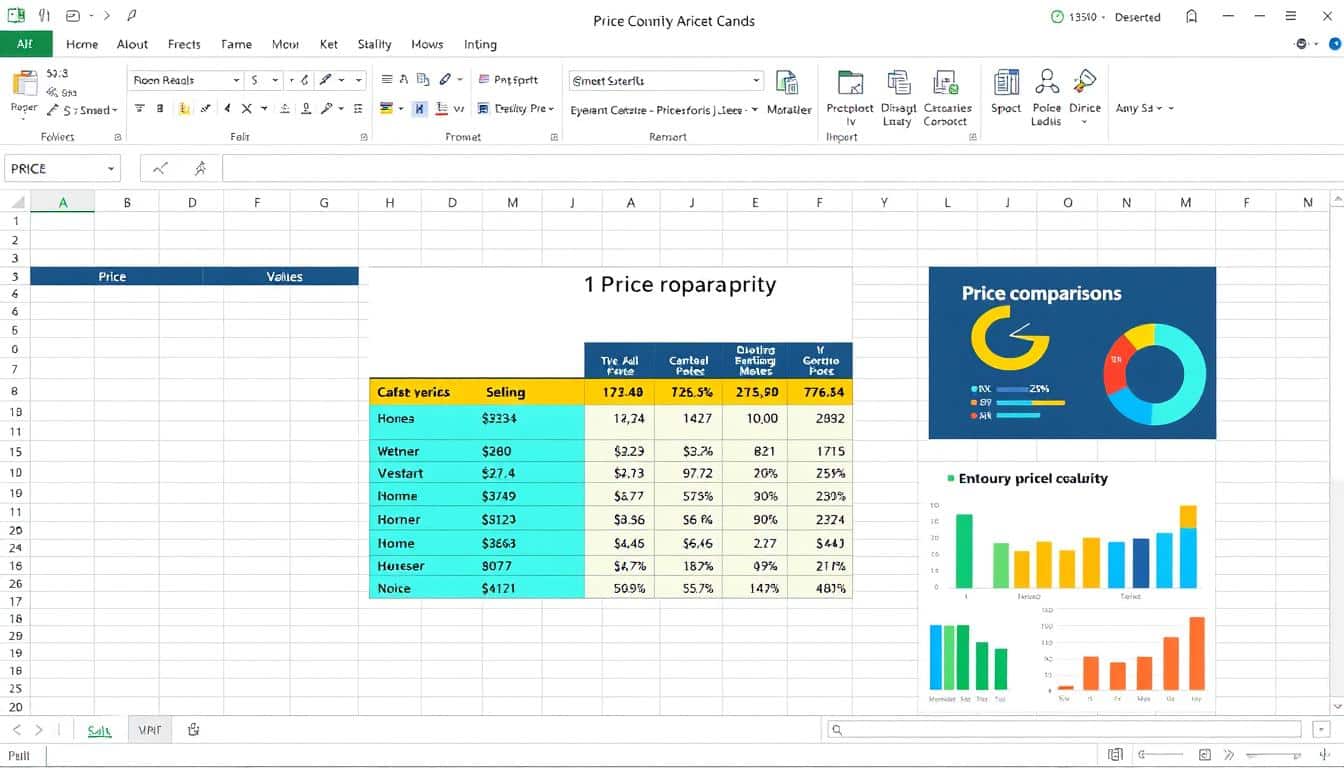
Task: Open the Roon Reads font name dropdown
Action: pyautogui.click(x=237, y=81)
